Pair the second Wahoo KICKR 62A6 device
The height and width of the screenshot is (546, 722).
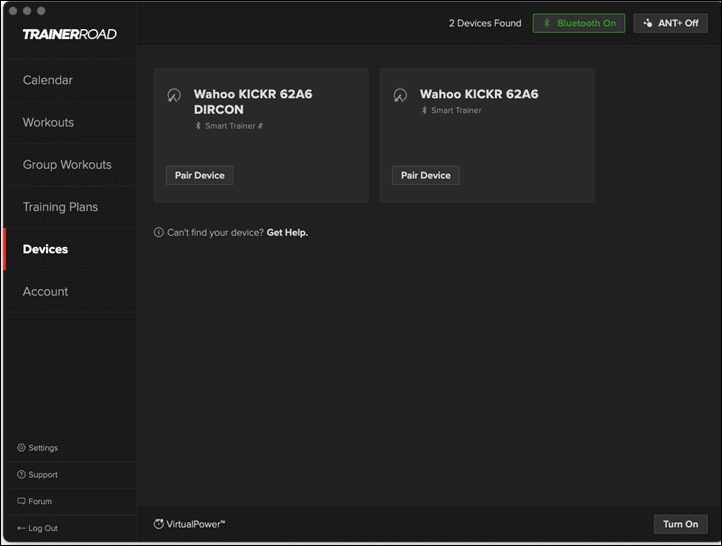tap(426, 175)
